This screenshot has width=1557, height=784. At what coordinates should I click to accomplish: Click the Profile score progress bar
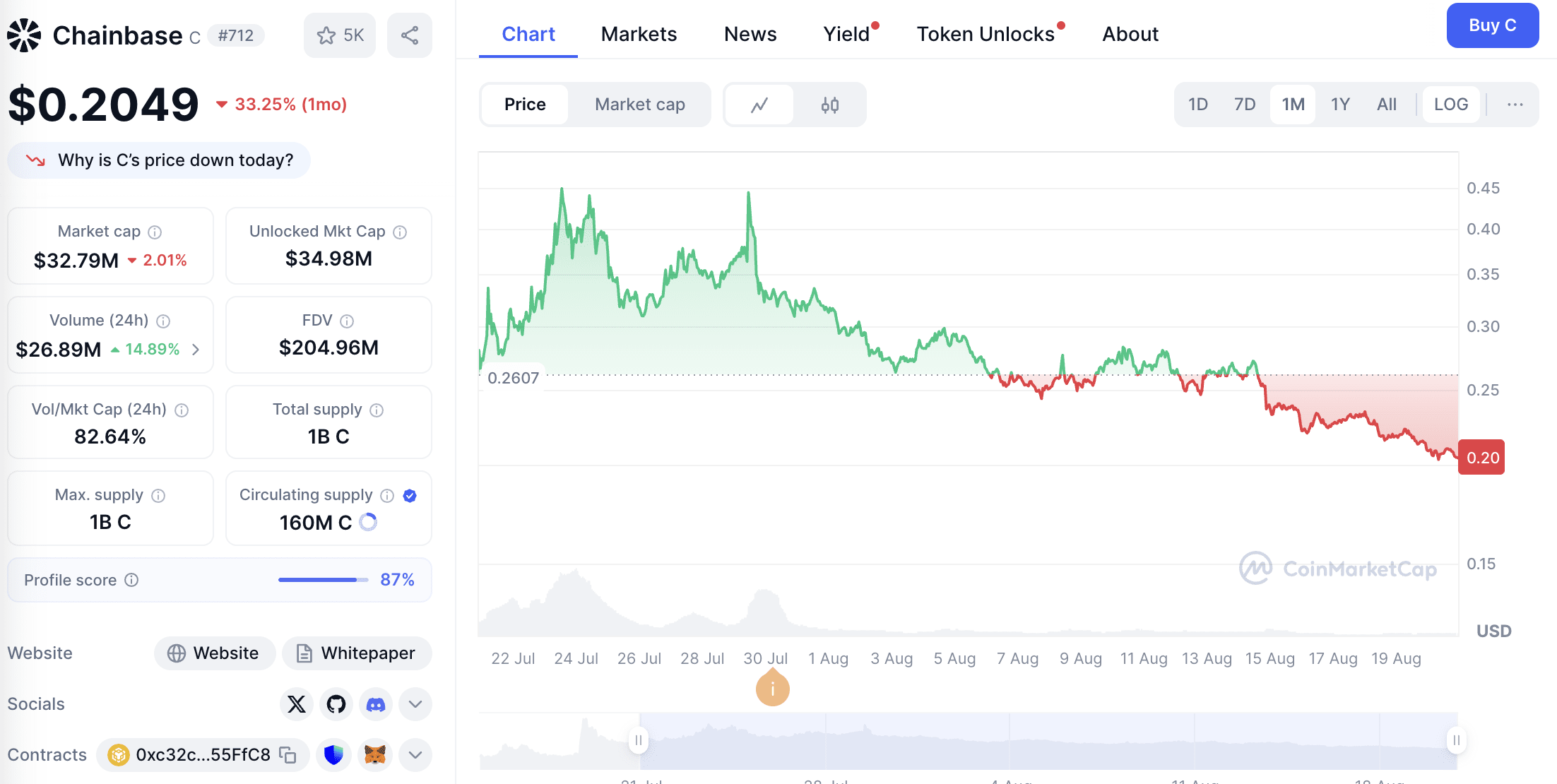[x=324, y=580]
